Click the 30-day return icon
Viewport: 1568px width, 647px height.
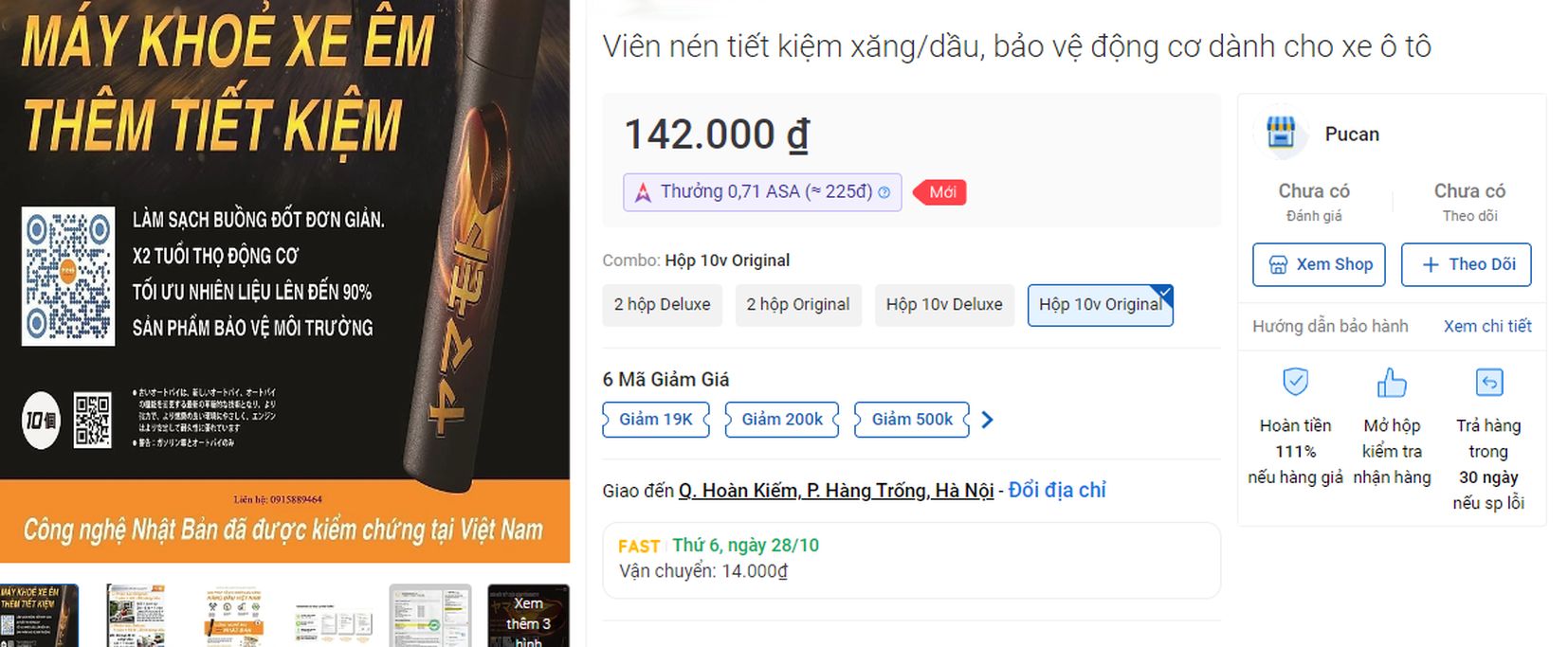[x=1489, y=382]
